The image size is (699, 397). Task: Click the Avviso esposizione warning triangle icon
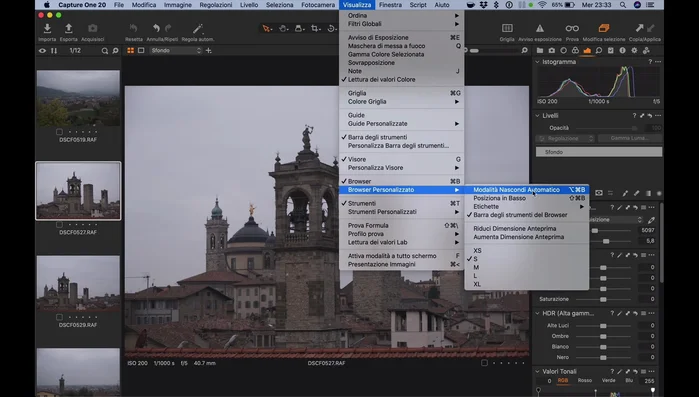[x=540, y=29]
